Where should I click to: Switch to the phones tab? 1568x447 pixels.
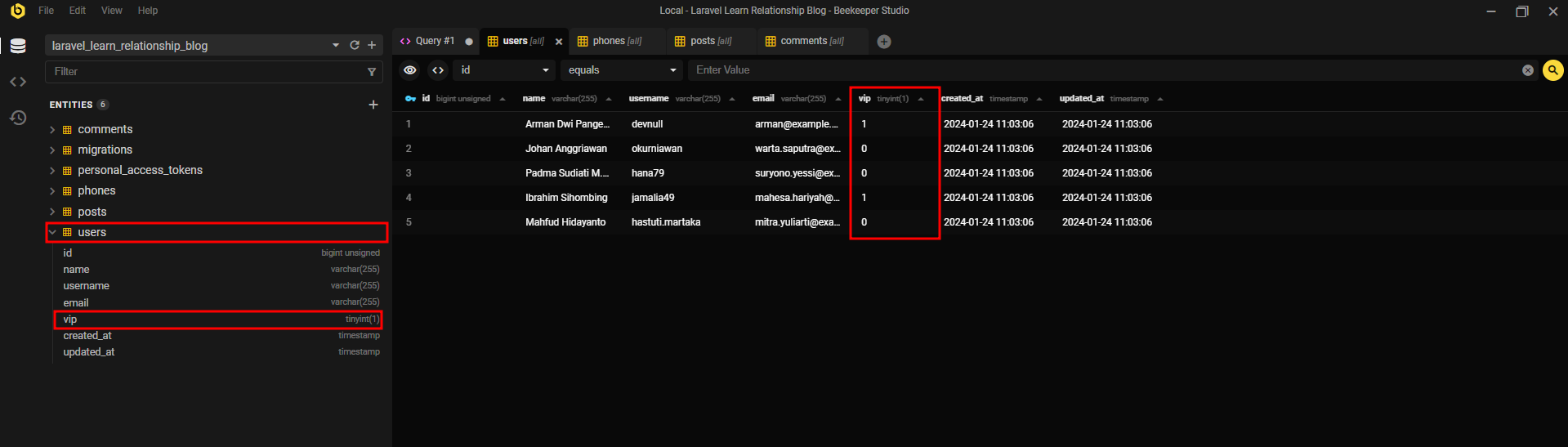610,41
